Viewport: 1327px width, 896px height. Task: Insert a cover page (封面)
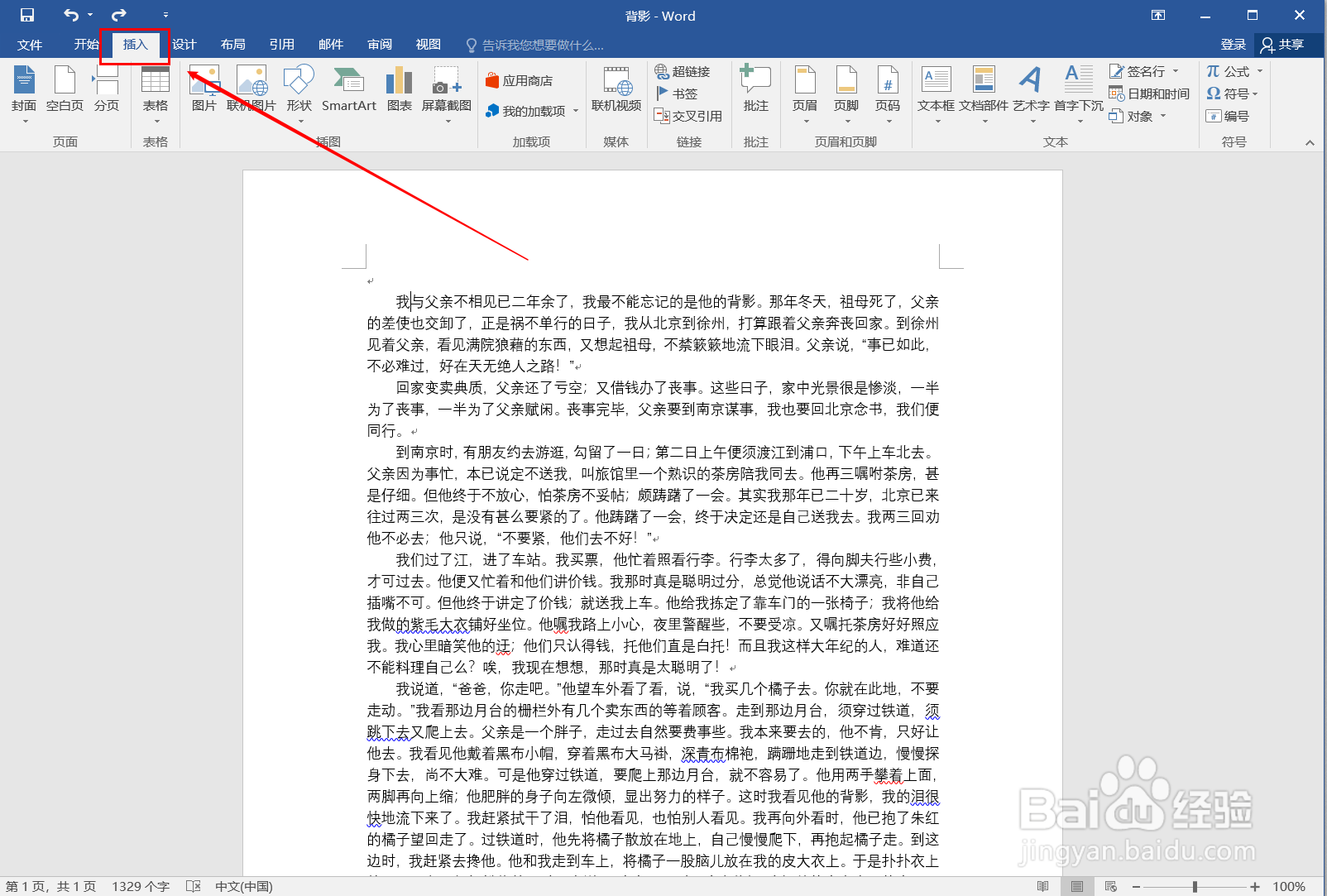coord(24,89)
